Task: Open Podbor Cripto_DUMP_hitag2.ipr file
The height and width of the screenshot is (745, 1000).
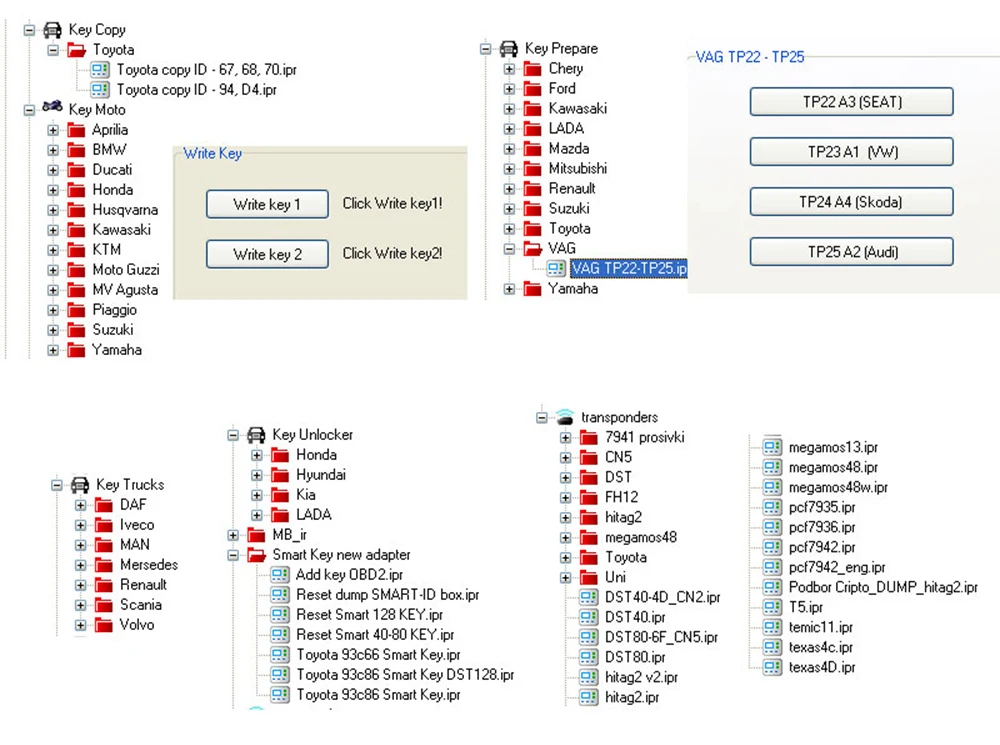Action: coord(883,587)
